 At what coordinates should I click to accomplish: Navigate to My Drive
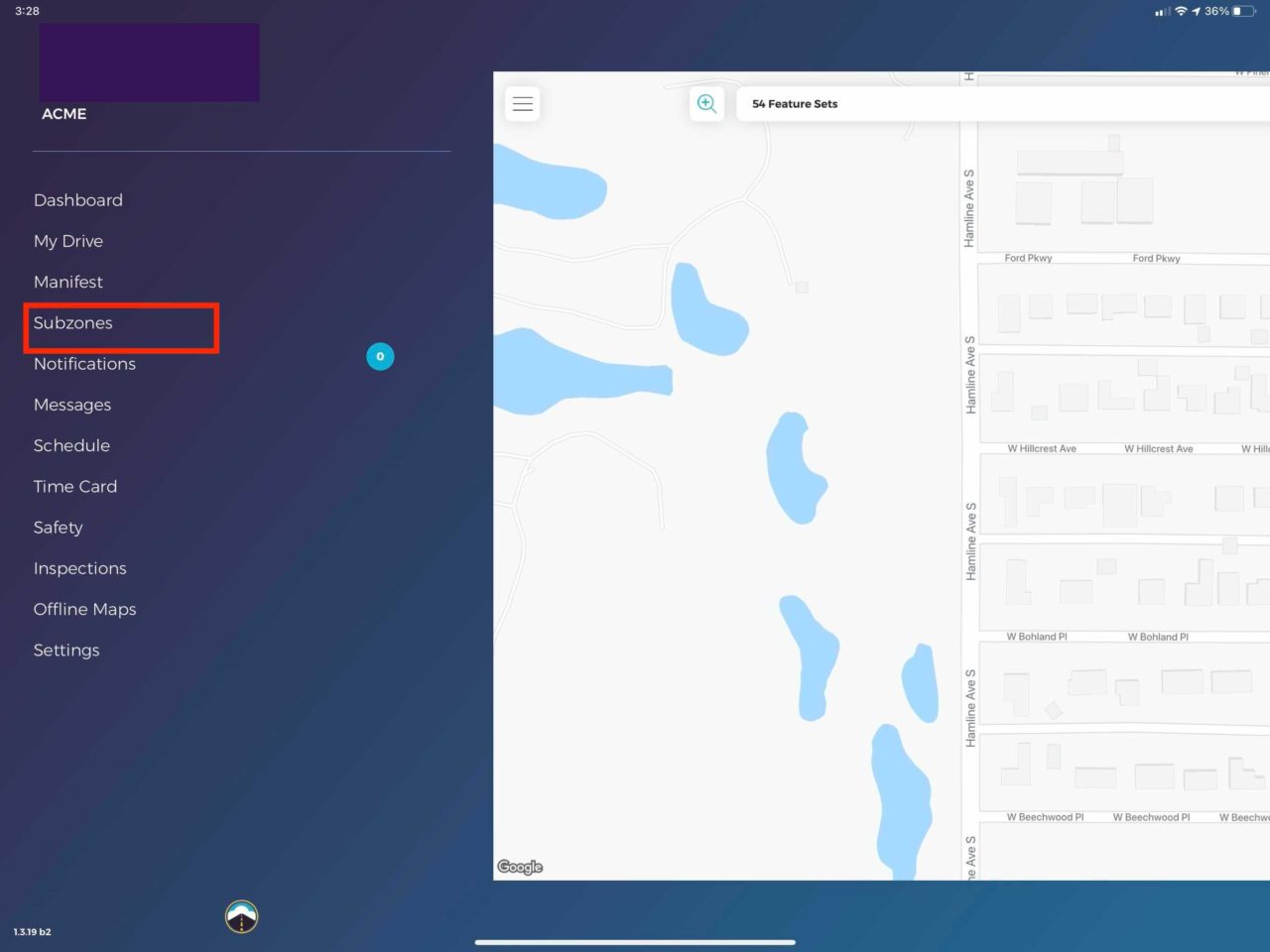click(67, 241)
